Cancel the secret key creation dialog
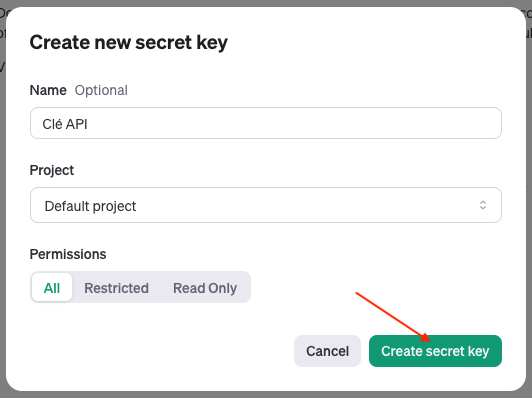The width and height of the screenshot is (532, 398). click(x=327, y=351)
